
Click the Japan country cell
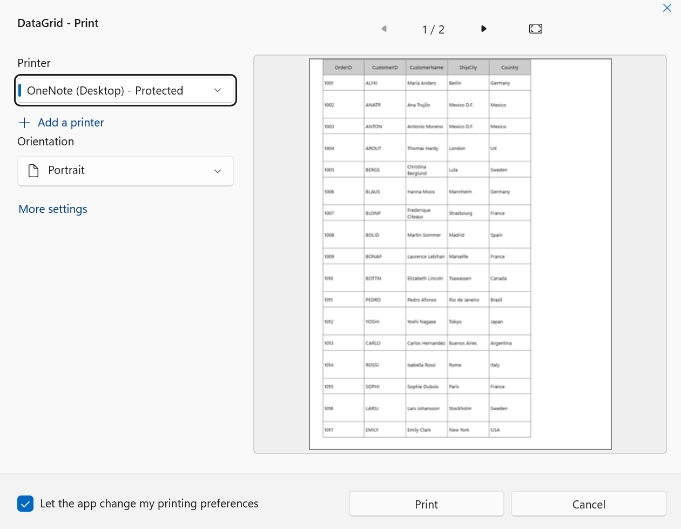pyautogui.click(x=509, y=321)
